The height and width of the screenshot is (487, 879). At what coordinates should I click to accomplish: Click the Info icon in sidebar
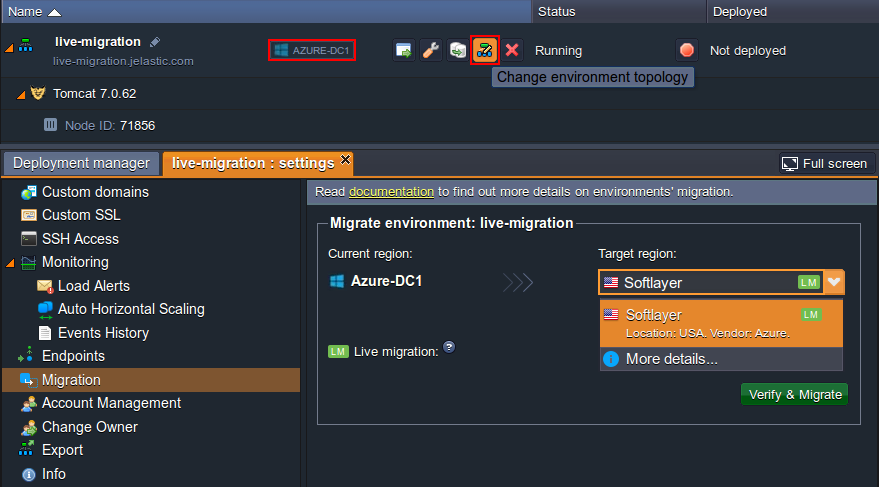[x=29, y=475]
